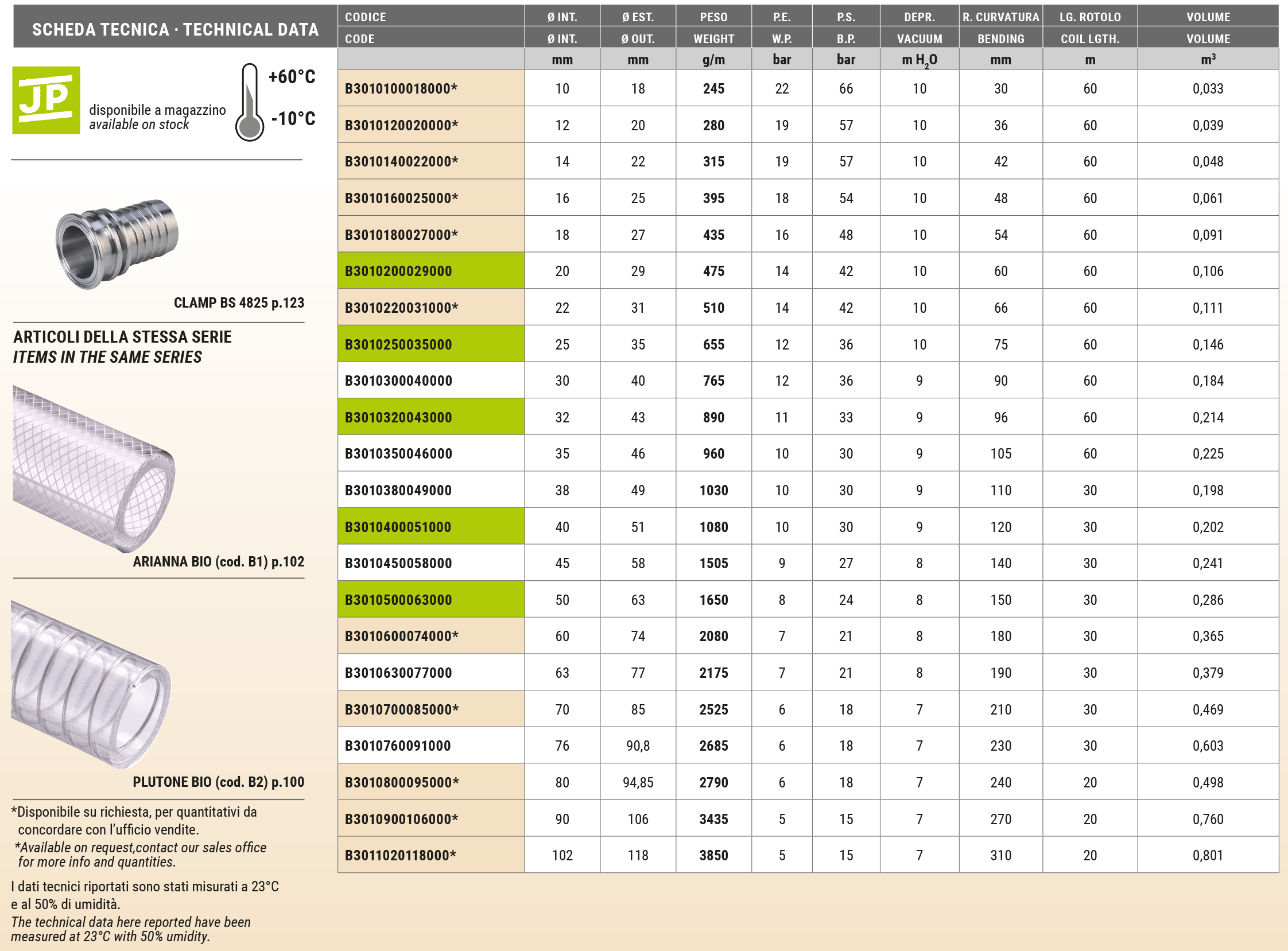Click the VOLUME column header
This screenshot has height=951, width=1288.
pyautogui.click(x=1208, y=27)
